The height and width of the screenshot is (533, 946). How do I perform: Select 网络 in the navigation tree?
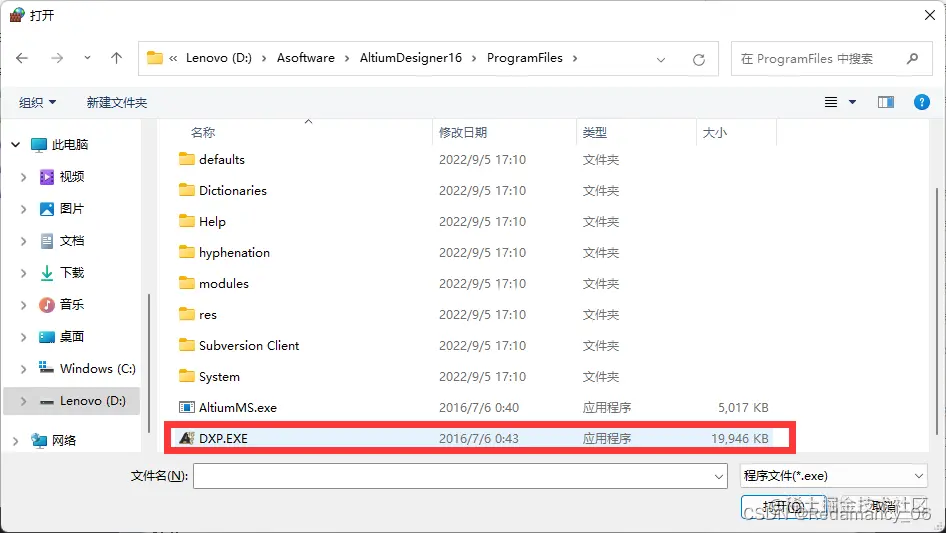[x=64, y=440]
